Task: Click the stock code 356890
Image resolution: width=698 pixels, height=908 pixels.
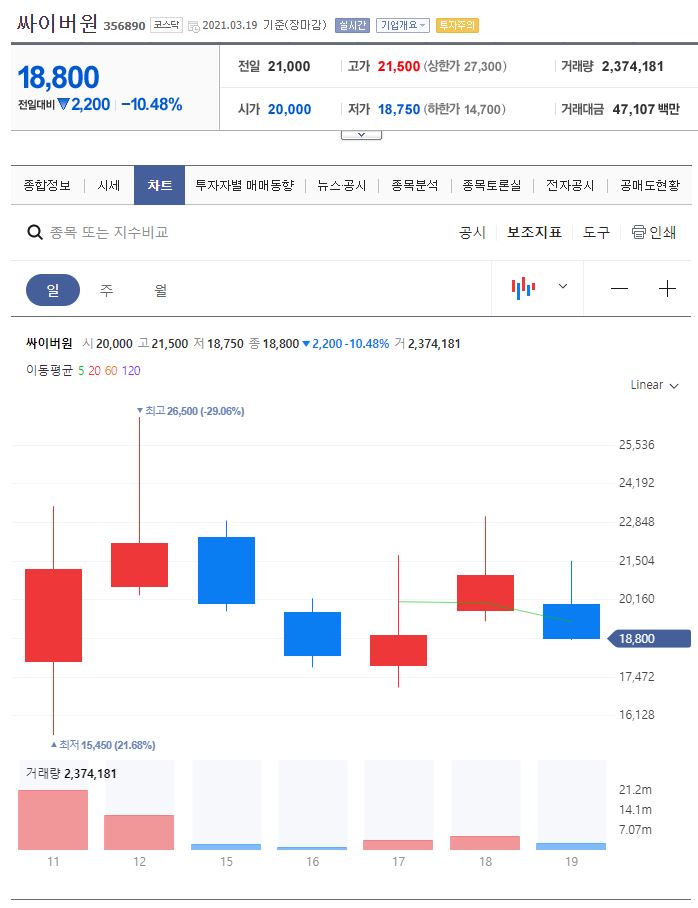Action: pyautogui.click(x=124, y=25)
